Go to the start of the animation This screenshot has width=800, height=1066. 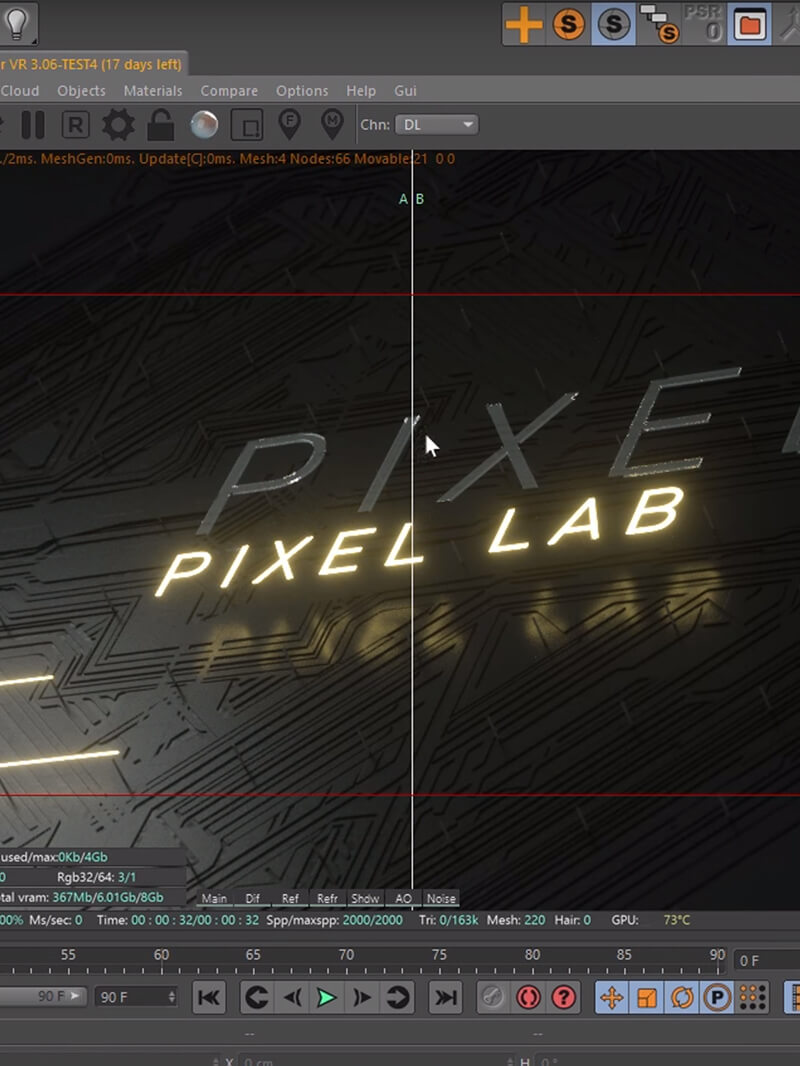(x=208, y=997)
